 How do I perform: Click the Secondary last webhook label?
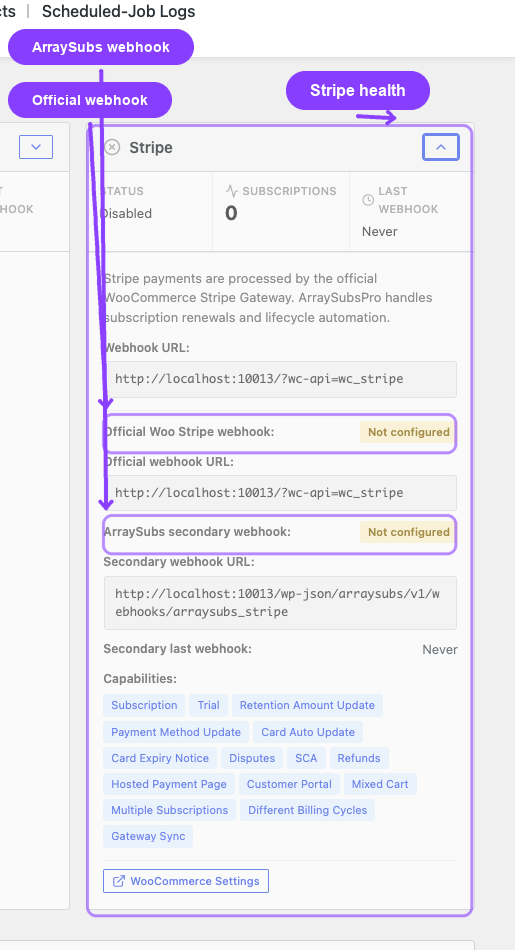177,649
